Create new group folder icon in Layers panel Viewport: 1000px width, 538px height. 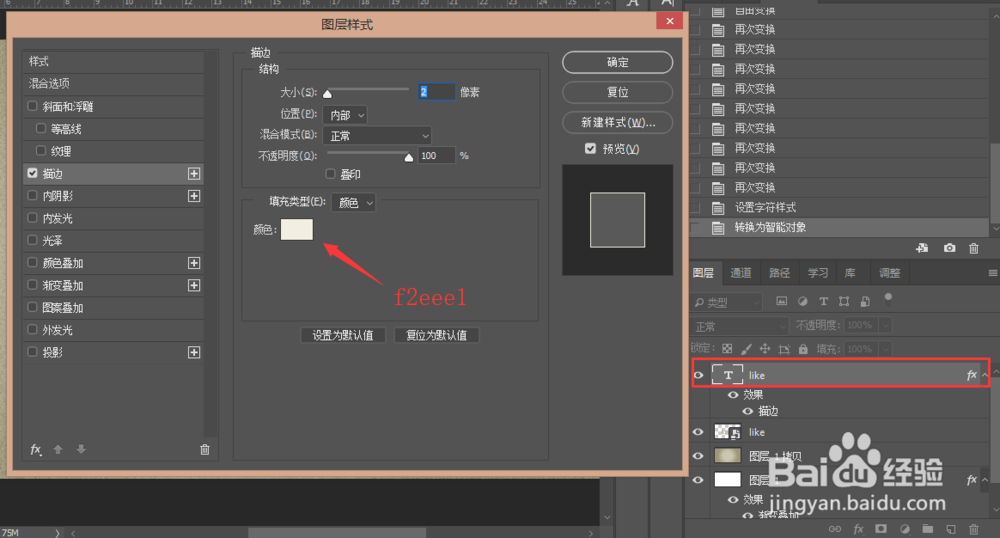(x=927, y=529)
